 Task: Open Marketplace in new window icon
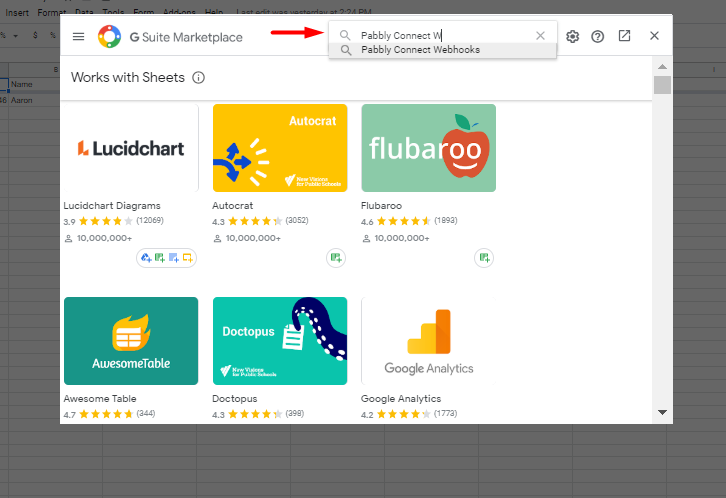[624, 36]
